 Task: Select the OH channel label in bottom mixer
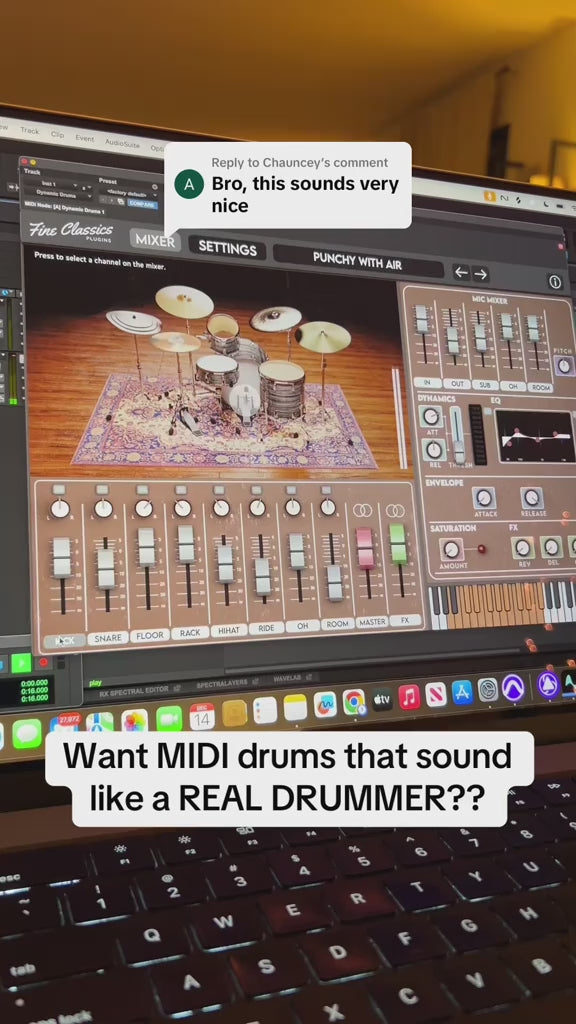pyautogui.click(x=302, y=626)
